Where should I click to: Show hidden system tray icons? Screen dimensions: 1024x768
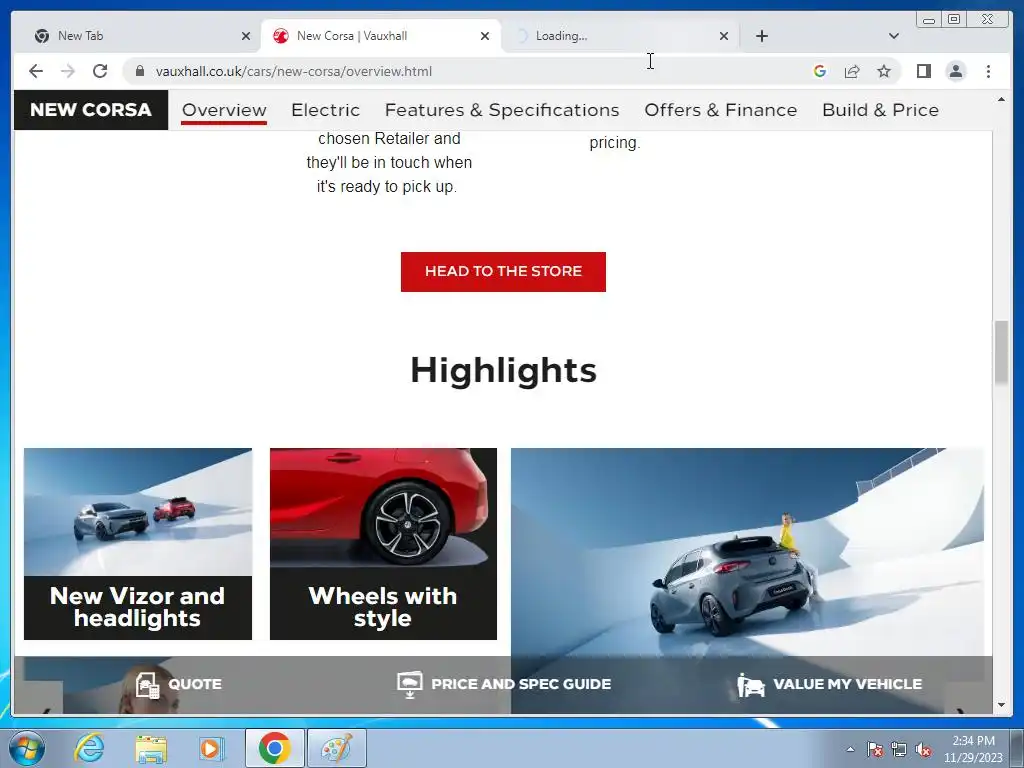(x=850, y=749)
